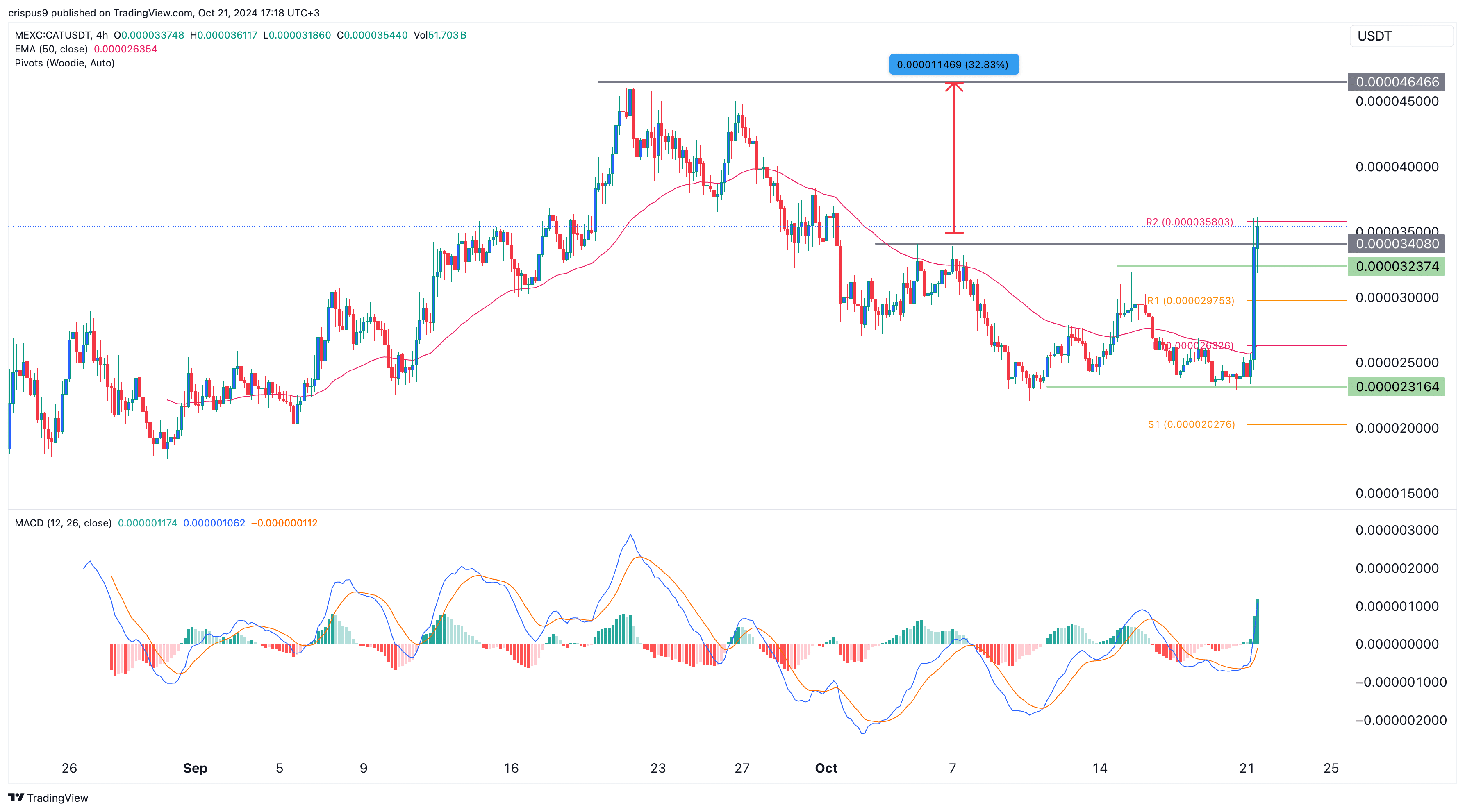The image size is (1465, 812).
Task: Click the Vol 51.703 B value
Action: coord(440,35)
